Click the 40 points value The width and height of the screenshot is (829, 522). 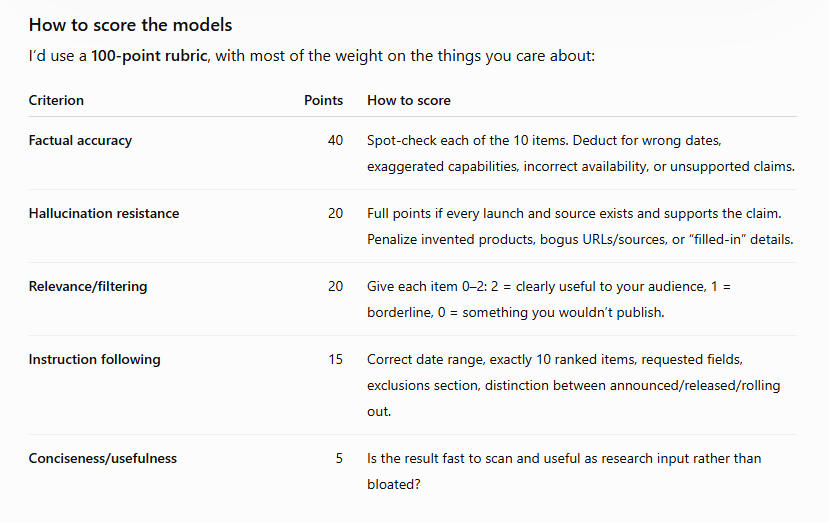tap(335, 140)
